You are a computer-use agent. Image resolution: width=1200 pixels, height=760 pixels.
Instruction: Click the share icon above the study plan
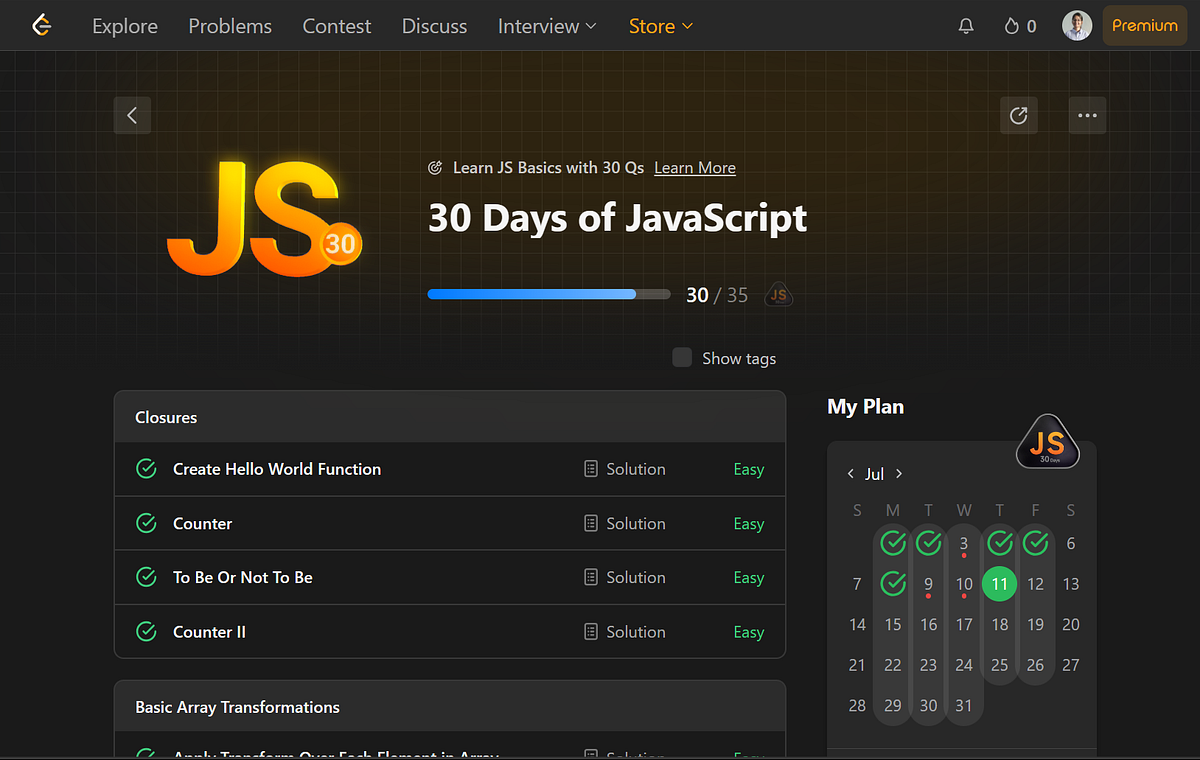1018,115
